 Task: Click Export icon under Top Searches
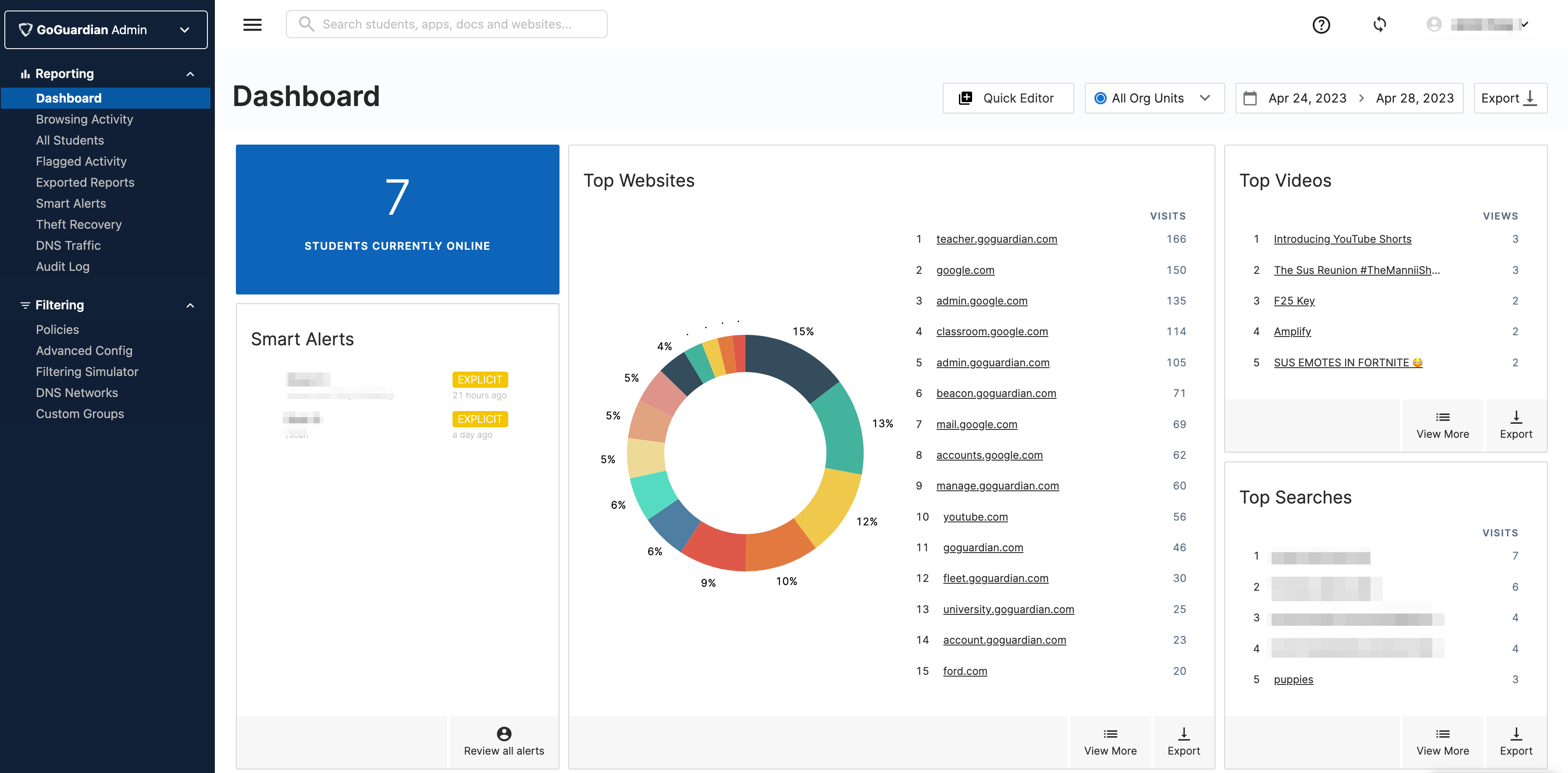click(1516, 734)
